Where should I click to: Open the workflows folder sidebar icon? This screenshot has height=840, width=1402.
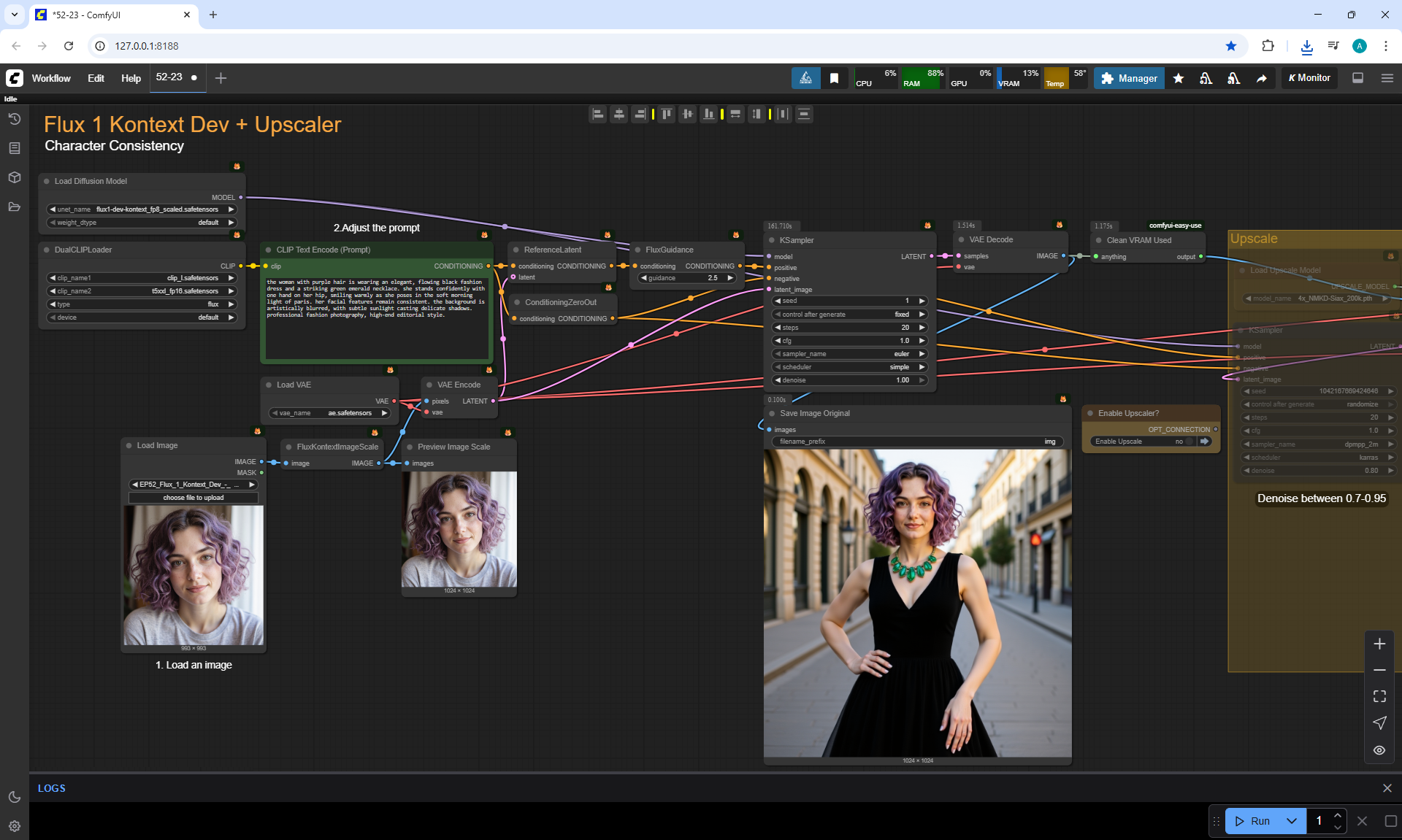click(x=14, y=207)
